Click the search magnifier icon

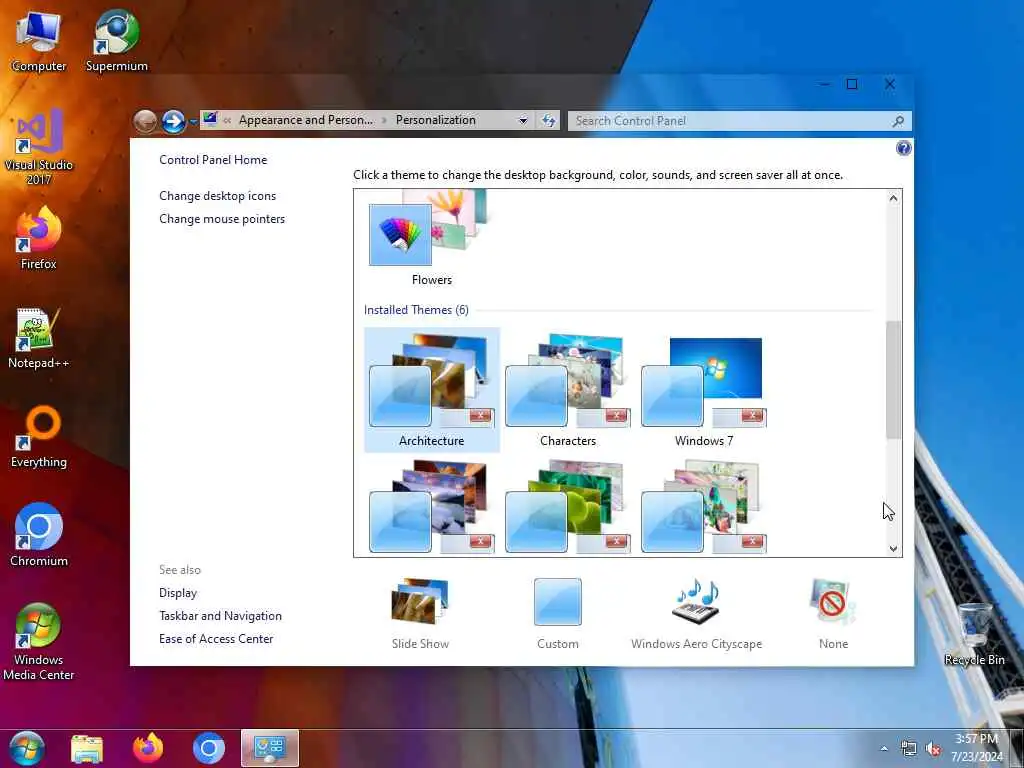(x=899, y=121)
